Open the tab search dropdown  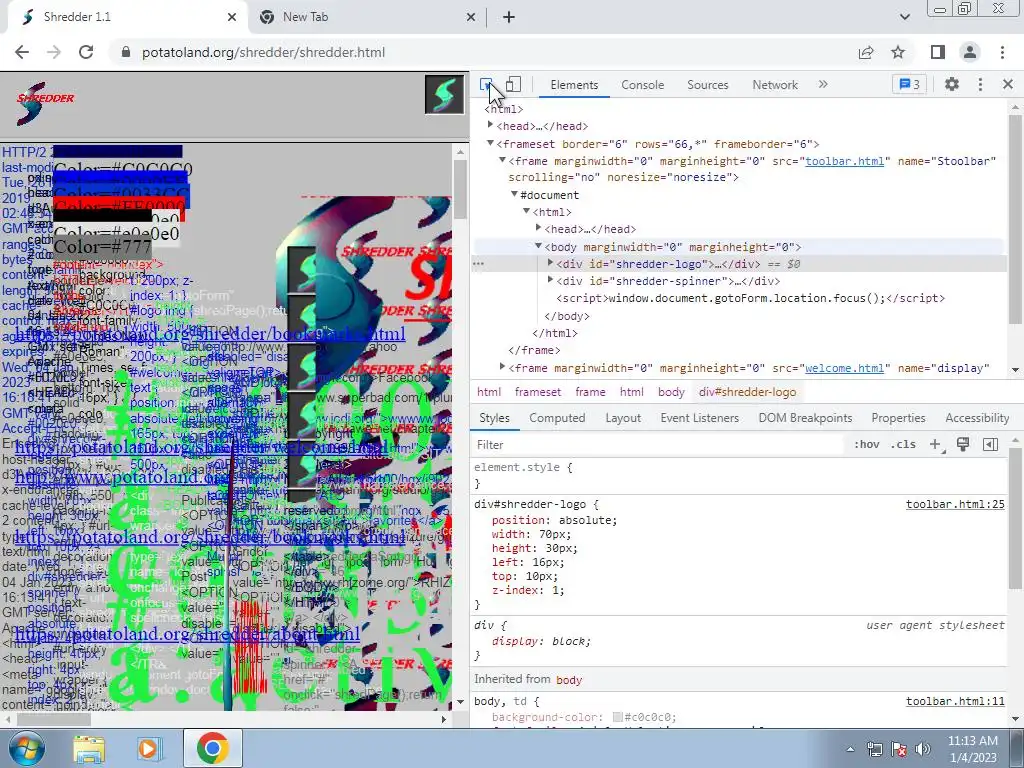tap(904, 17)
